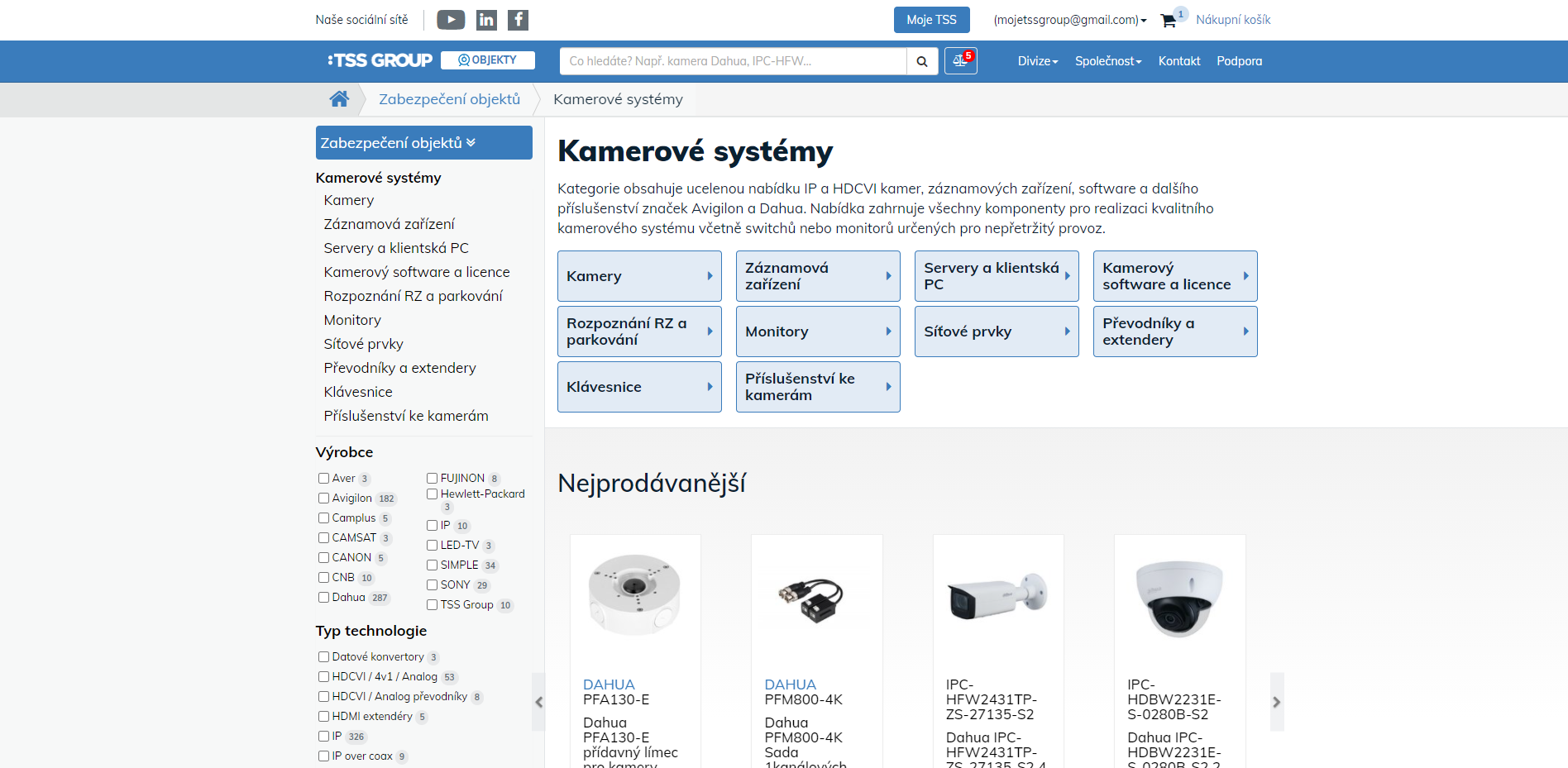Enable the Avigilon manufacturer checkbox
The image size is (1568, 768).
(324, 498)
